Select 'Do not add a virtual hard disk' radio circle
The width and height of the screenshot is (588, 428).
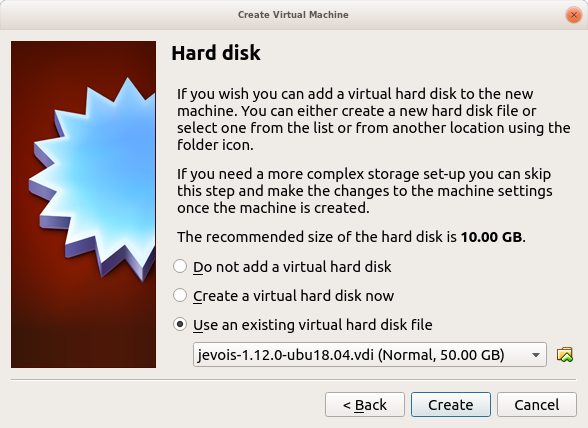(180, 267)
